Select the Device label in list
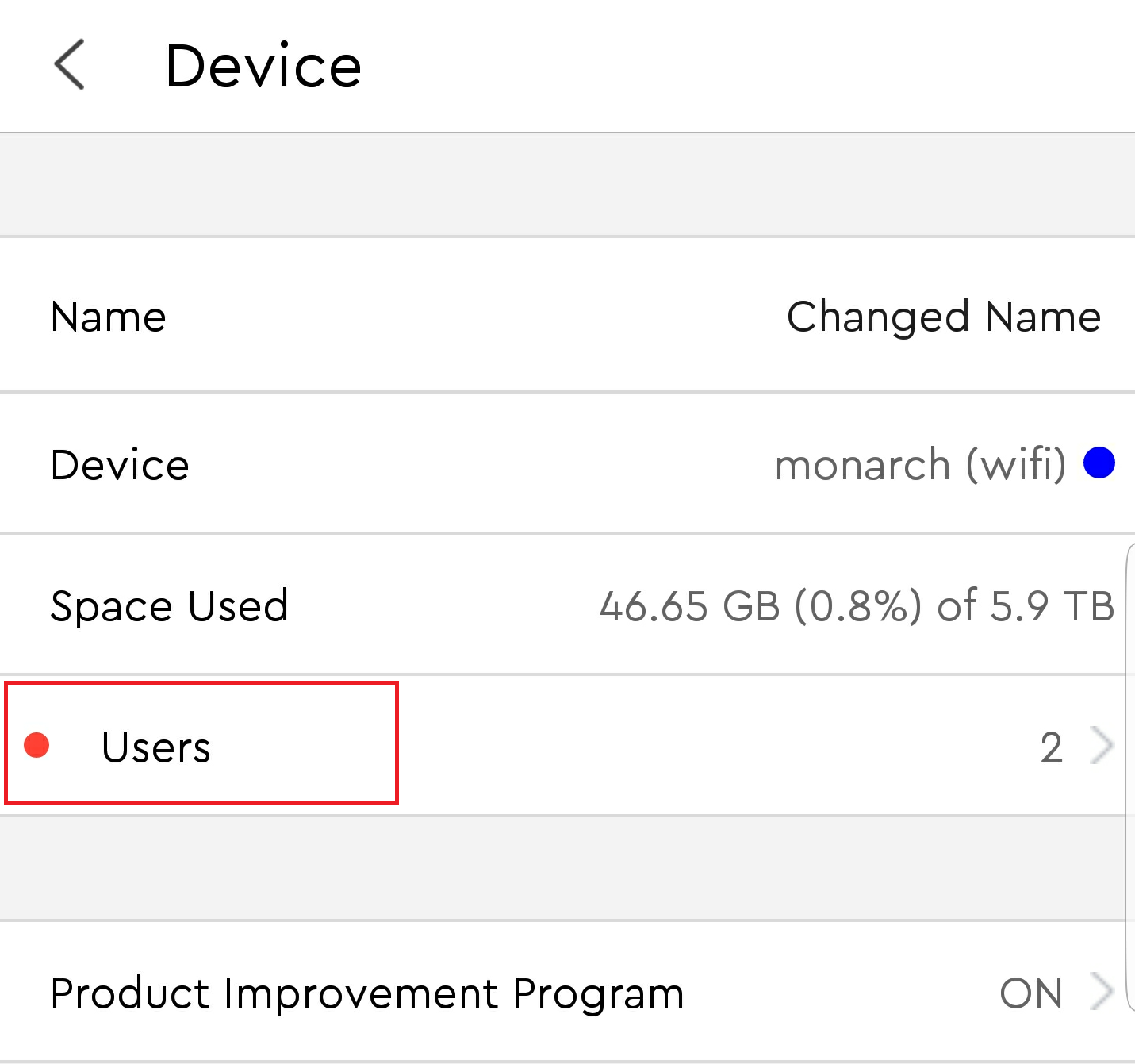 (x=120, y=465)
